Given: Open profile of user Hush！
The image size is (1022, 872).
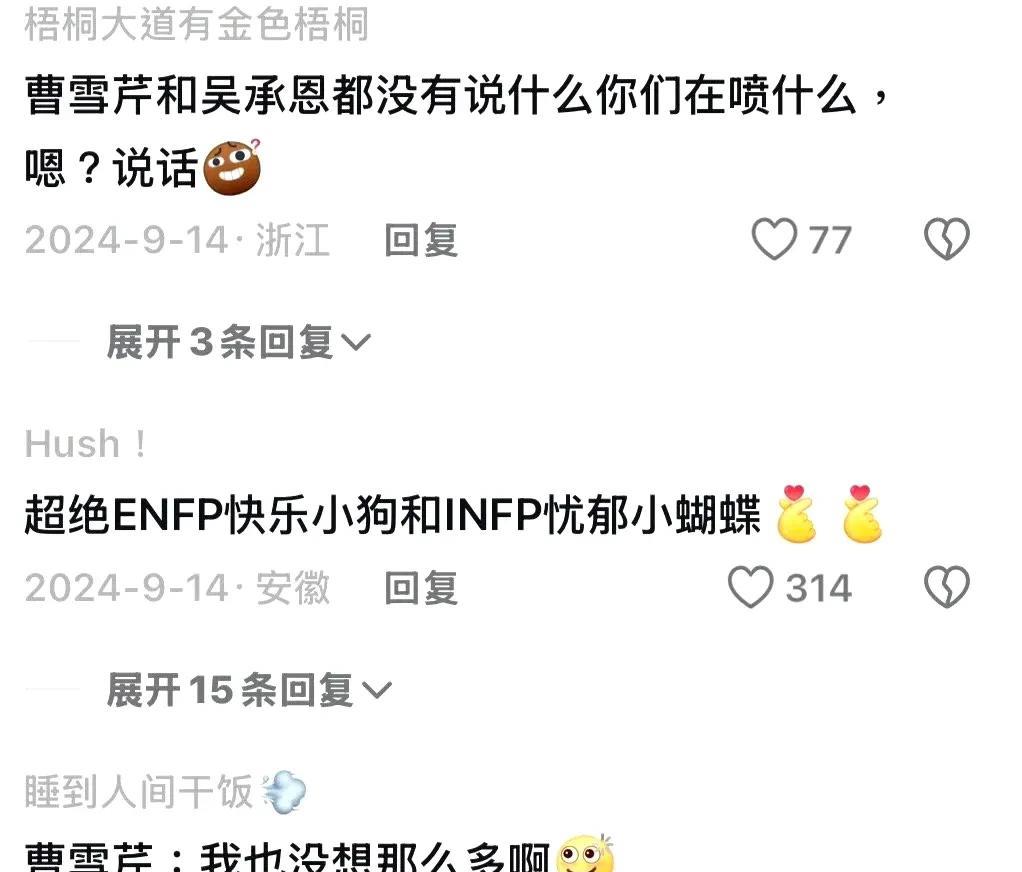Looking at the screenshot, I should pos(85,444).
